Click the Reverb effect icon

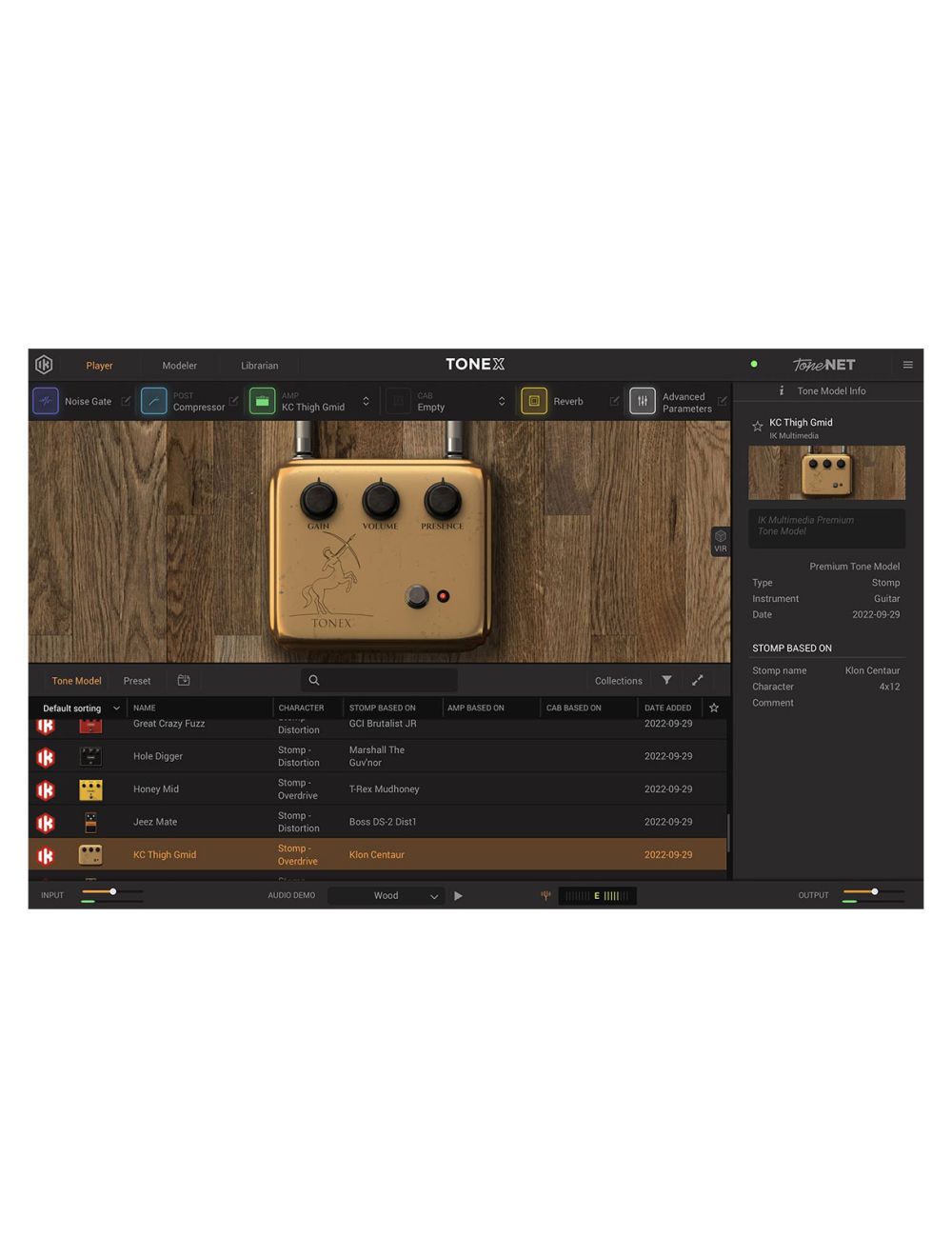(x=534, y=401)
